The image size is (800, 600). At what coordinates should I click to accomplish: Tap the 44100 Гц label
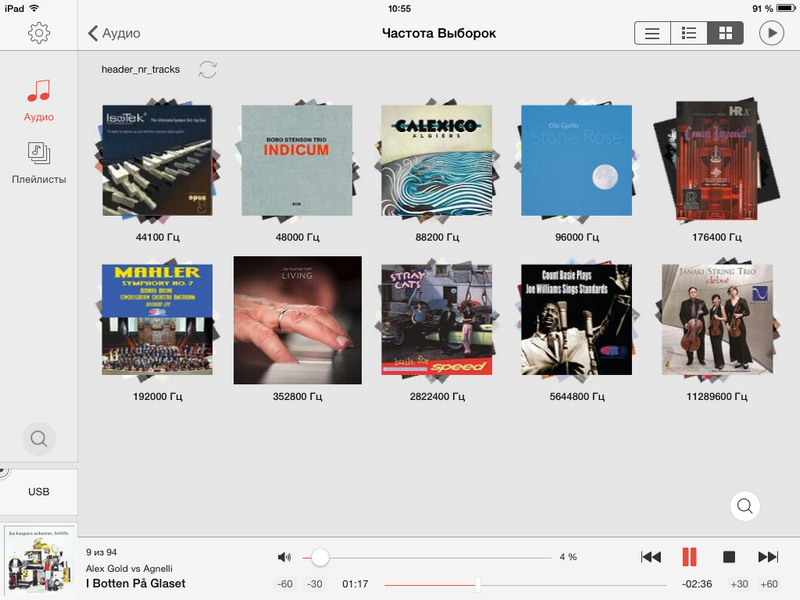click(158, 237)
